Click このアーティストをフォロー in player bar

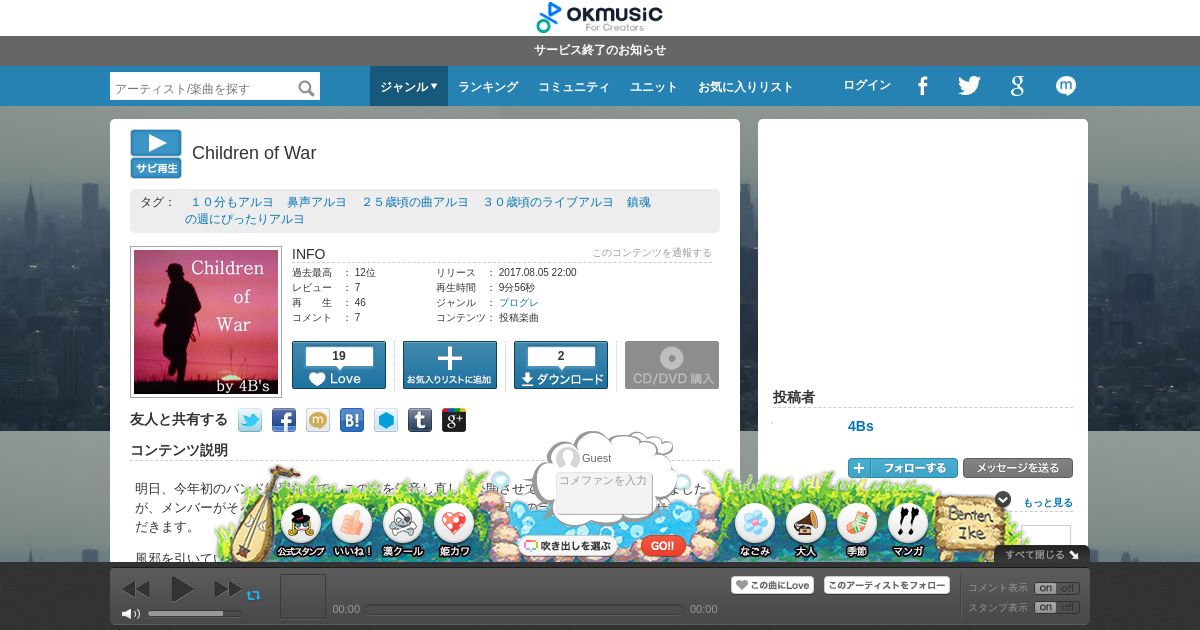click(887, 585)
